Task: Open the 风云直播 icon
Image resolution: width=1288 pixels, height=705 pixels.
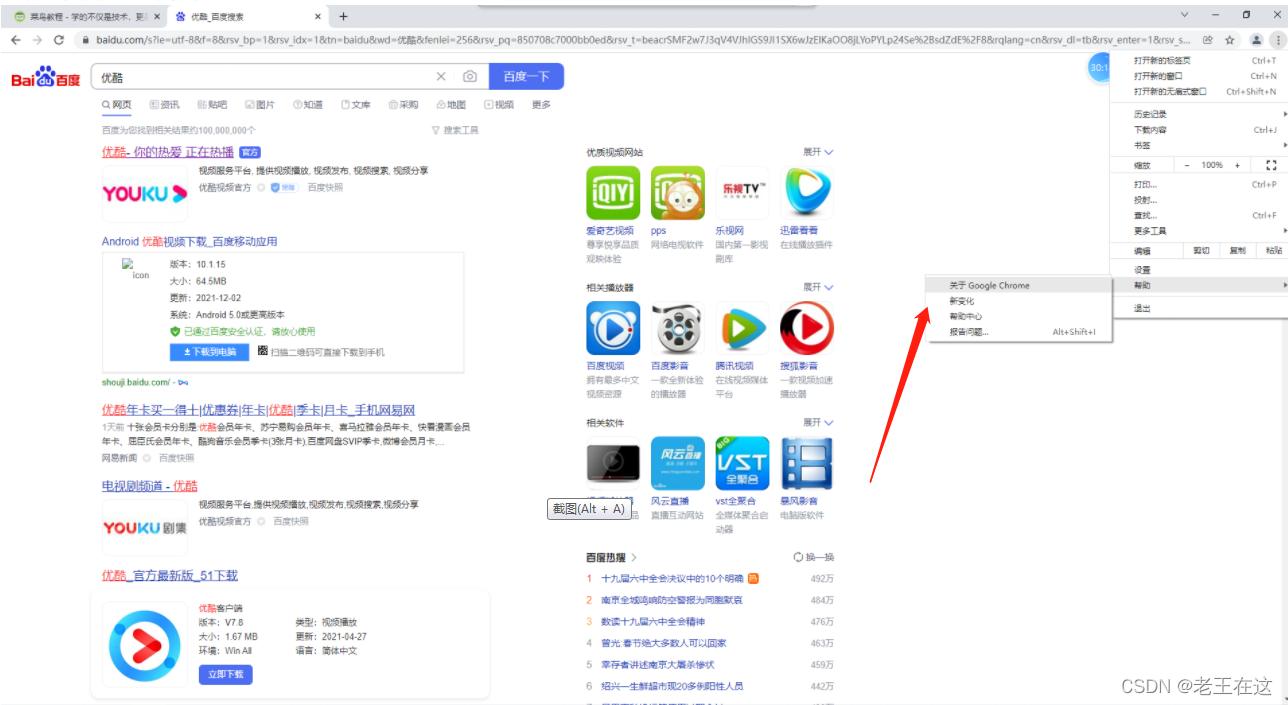Action: tap(677, 463)
